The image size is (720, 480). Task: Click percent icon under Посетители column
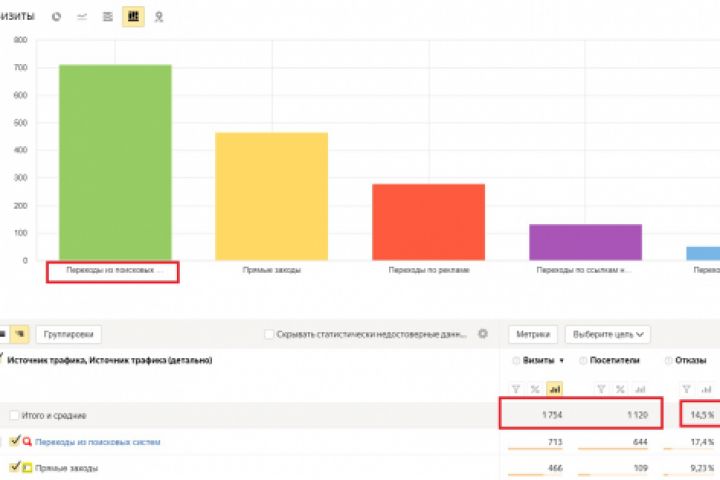(620, 390)
